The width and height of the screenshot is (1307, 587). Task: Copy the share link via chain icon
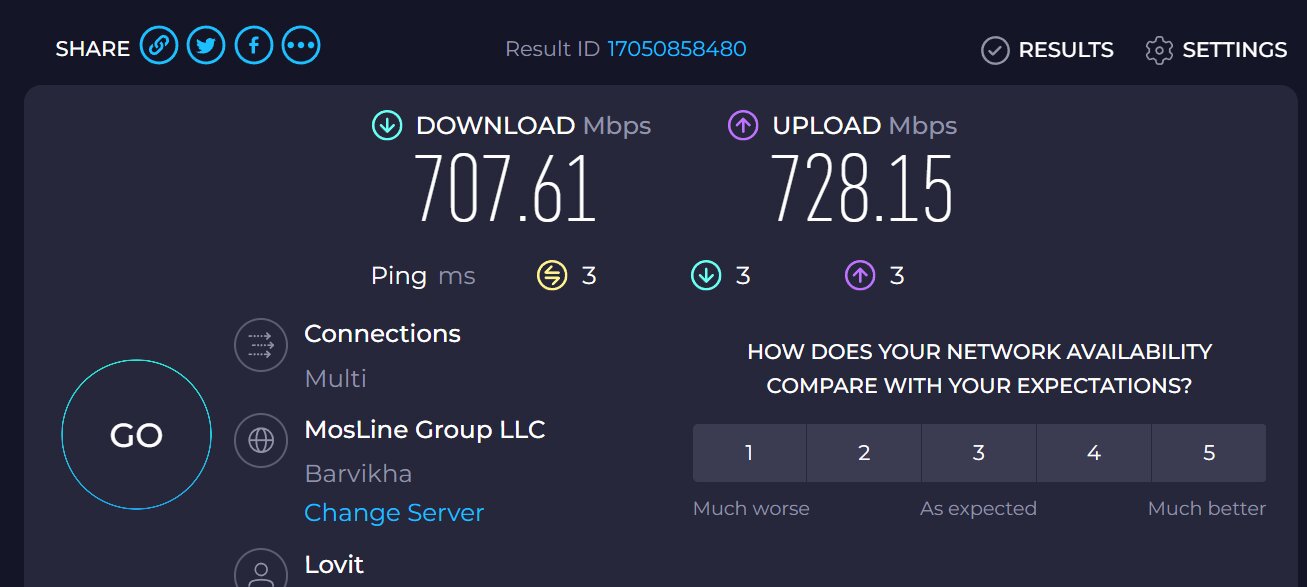(158, 46)
